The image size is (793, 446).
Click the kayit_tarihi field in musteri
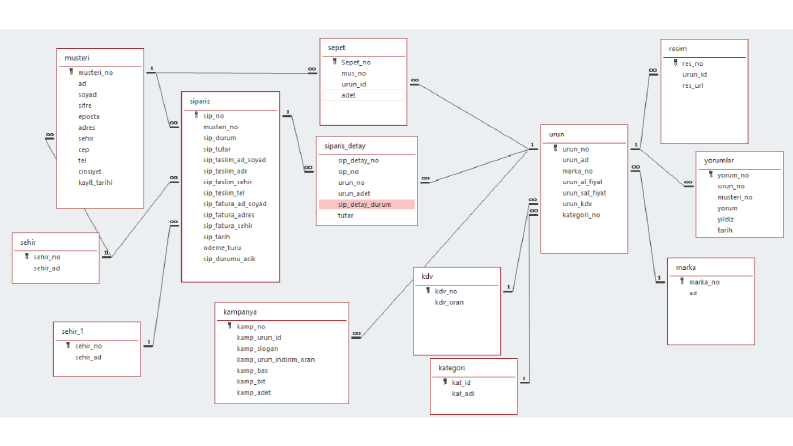95,183
